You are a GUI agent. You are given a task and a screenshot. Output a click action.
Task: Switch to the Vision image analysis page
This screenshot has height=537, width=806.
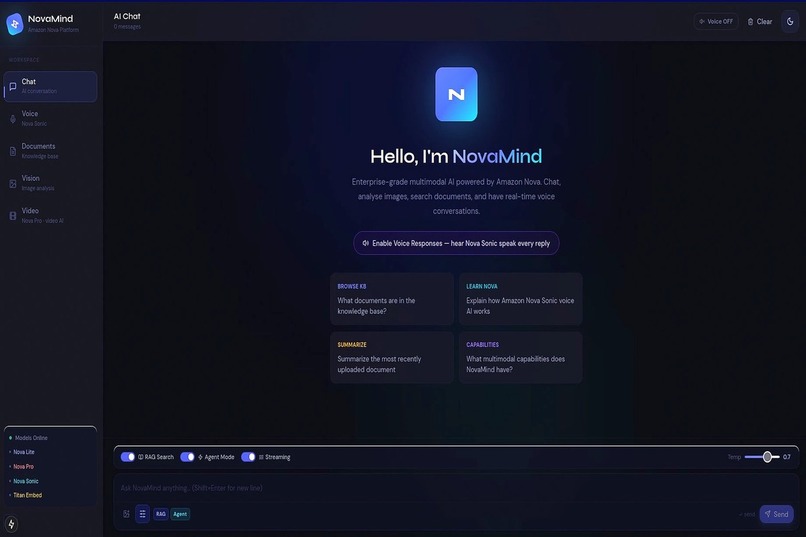pos(50,183)
